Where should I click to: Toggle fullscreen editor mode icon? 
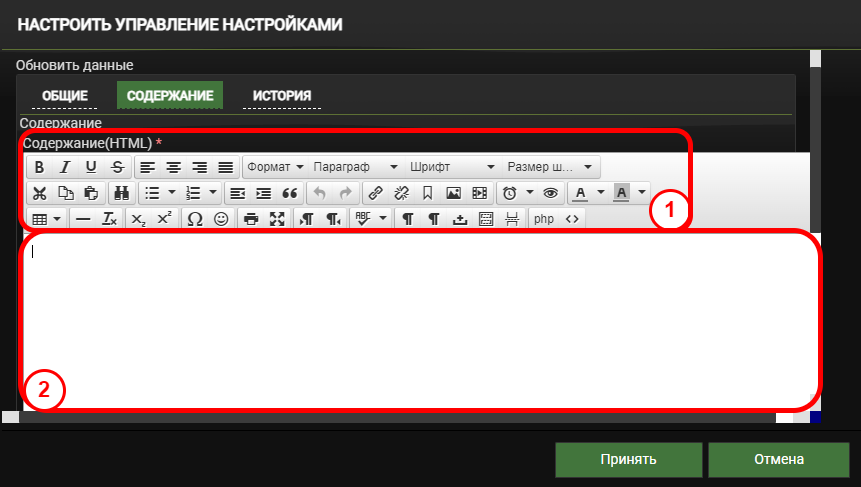[x=277, y=219]
